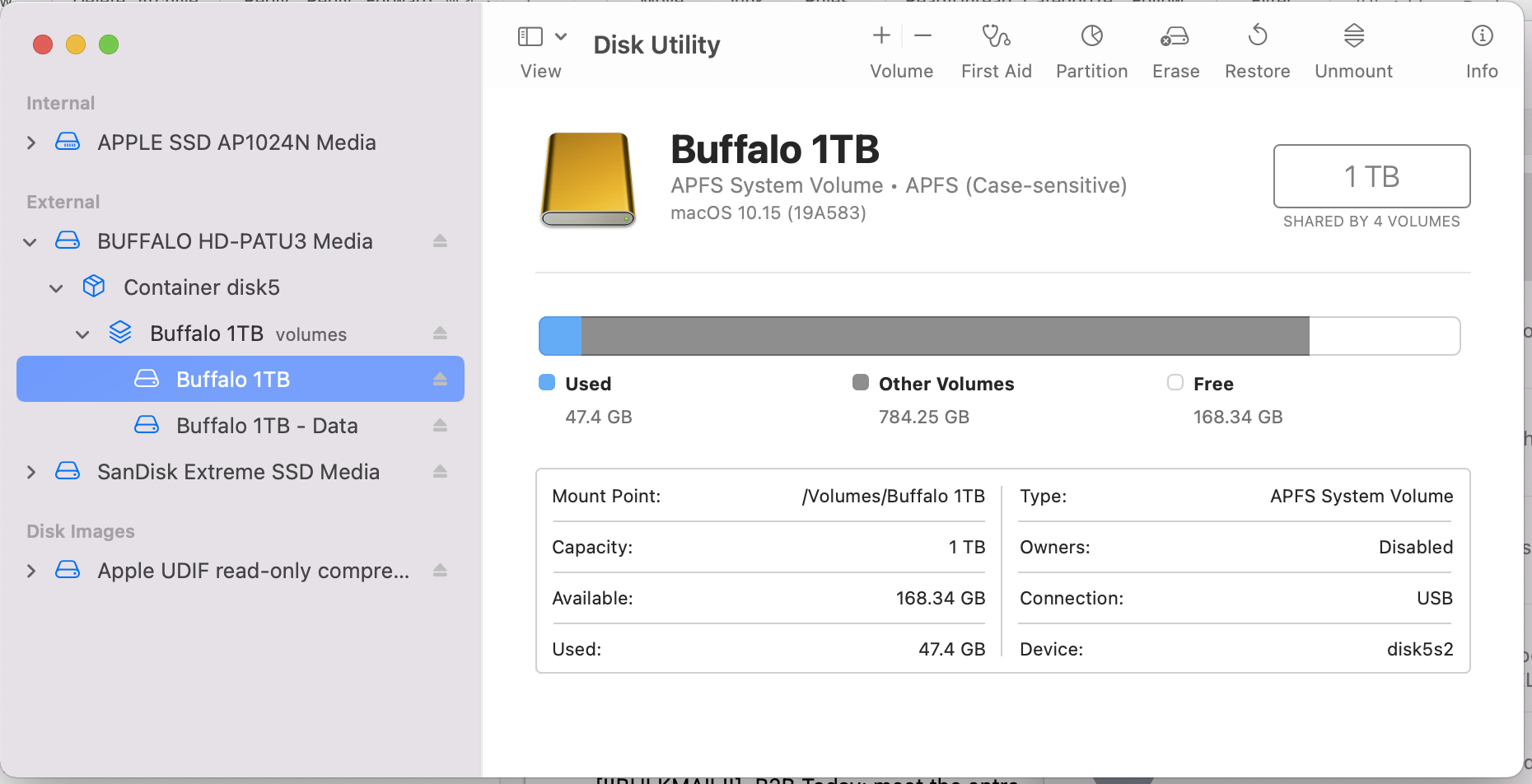Click the Buffalo 1TB drive thumbnail
This screenshot has width=1532, height=784.
[x=587, y=180]
